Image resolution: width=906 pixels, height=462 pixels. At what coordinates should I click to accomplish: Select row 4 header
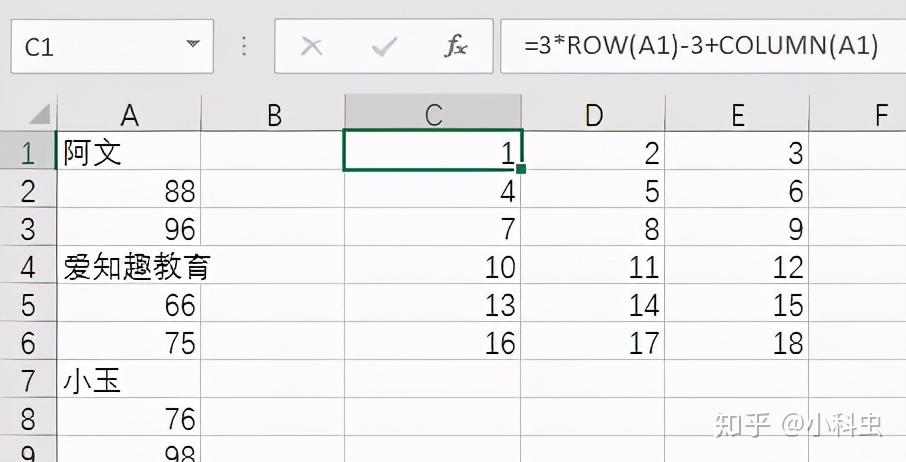pos(28,265)
